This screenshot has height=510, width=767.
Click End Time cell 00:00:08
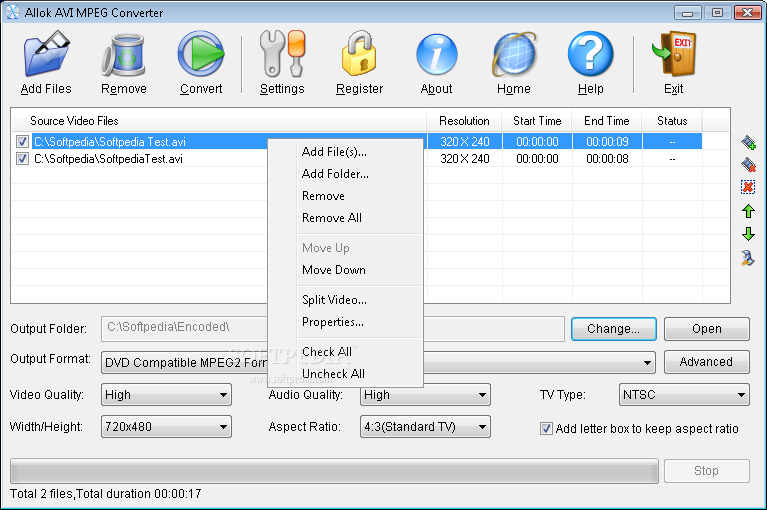[x=607, y=159]
